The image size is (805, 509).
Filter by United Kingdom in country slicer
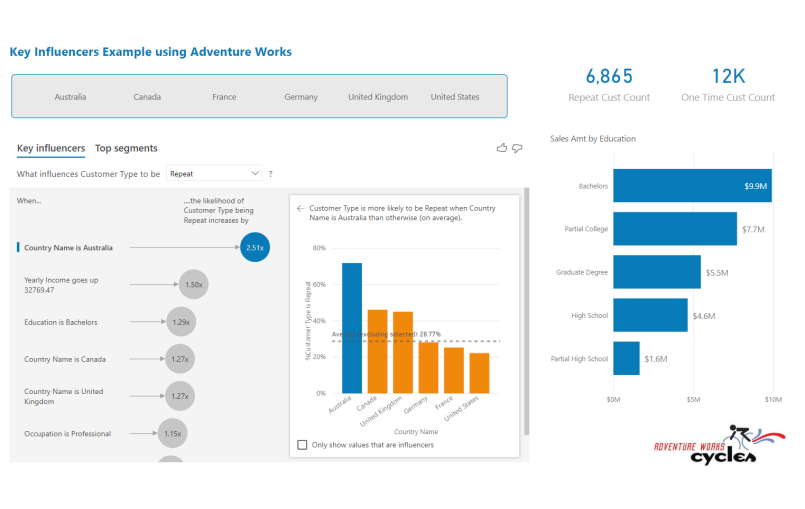[x=378, y=97]
